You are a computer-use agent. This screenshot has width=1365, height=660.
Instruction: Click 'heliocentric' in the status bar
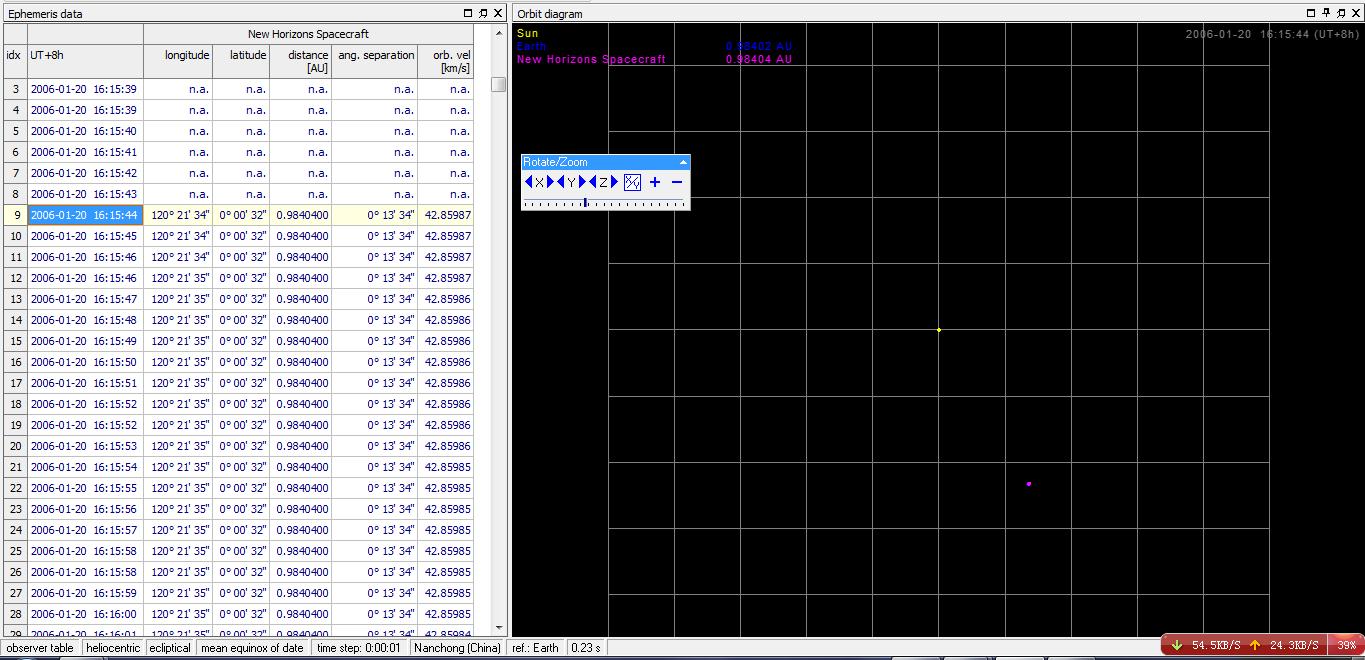click(113, 648)
